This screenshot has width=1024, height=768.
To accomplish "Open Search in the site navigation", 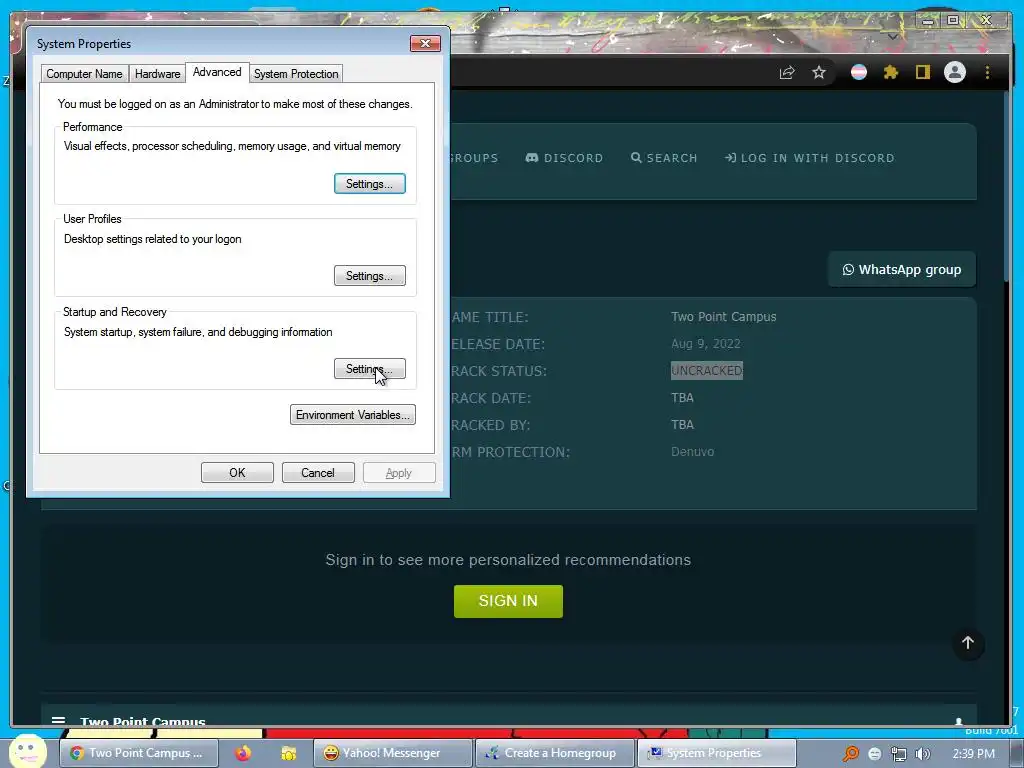I will [x=664, y=158].
